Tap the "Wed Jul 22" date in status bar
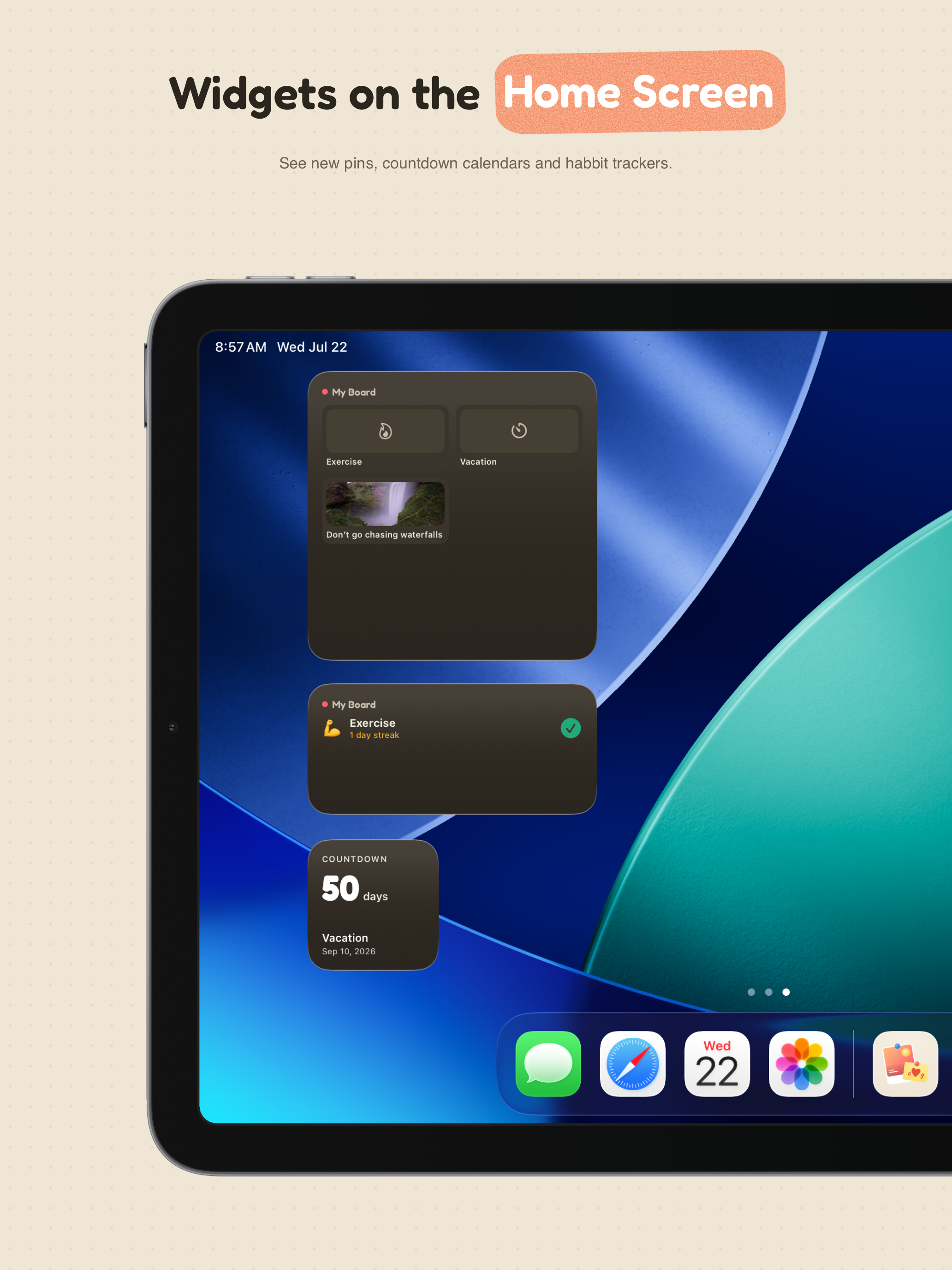Viewport: 952px width, 1270px height. coord(312,347)
